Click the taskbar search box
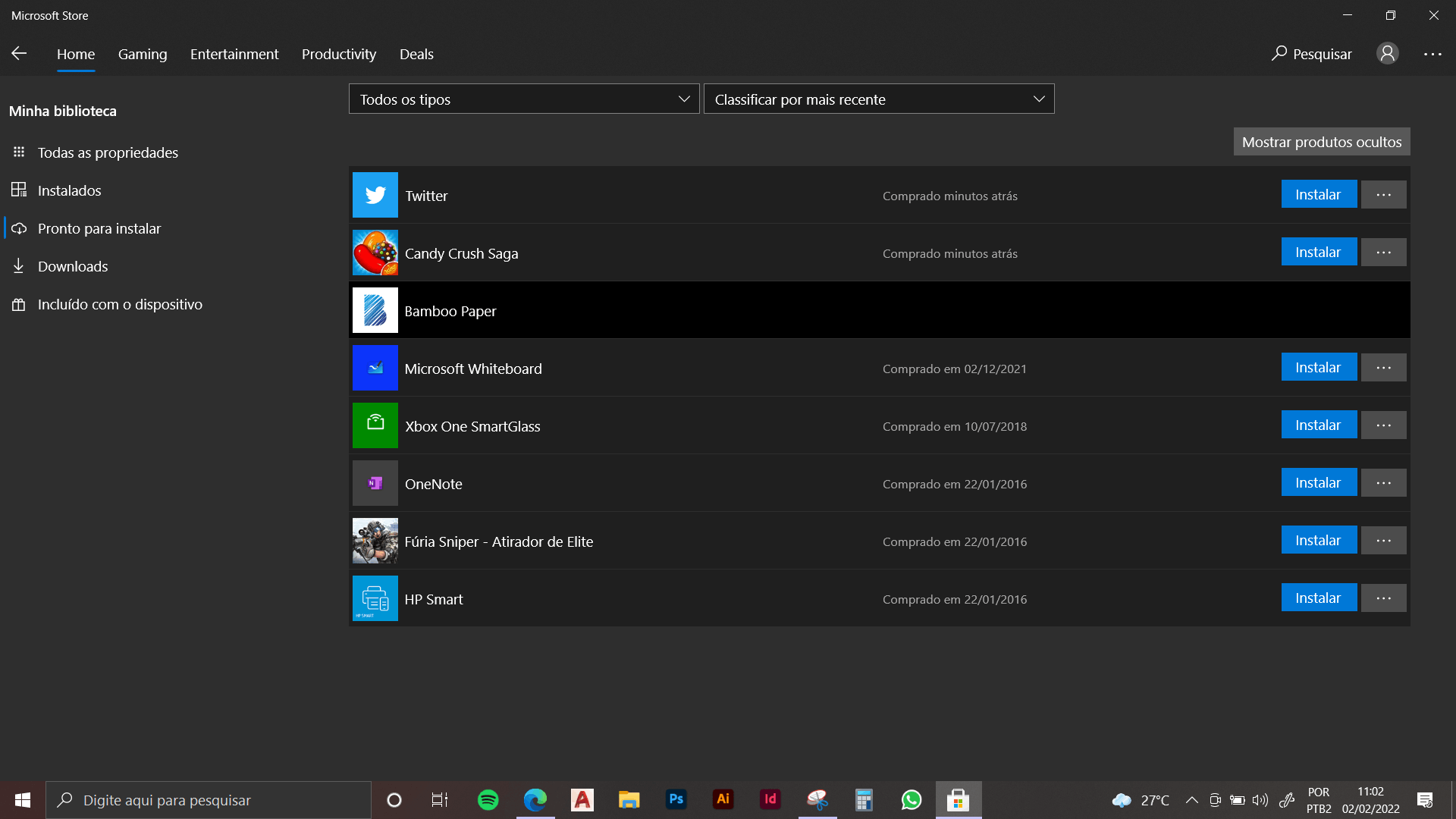 [209, 800]
